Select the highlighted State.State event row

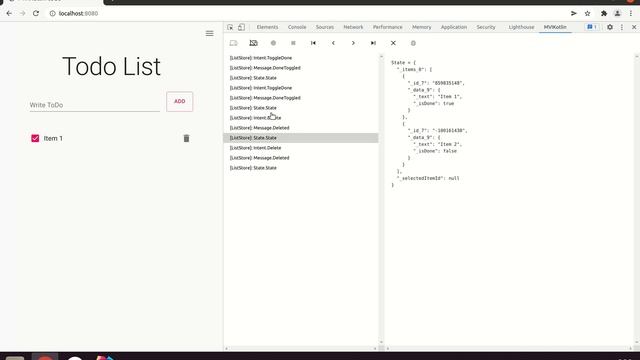point(301,138)
